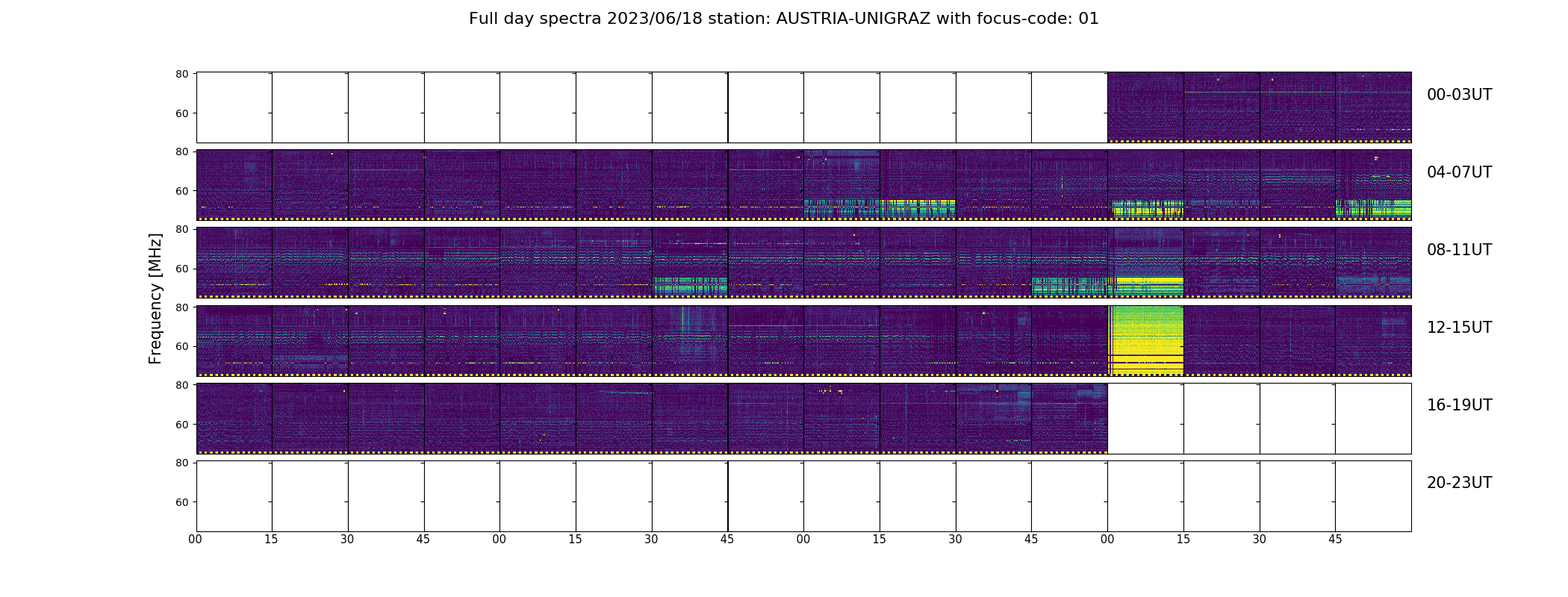Screen dimensions: 1568x597
Task: Open the first non-empty spectrum panel in the 00-03UT row
Action: (x=1145, y=107)
